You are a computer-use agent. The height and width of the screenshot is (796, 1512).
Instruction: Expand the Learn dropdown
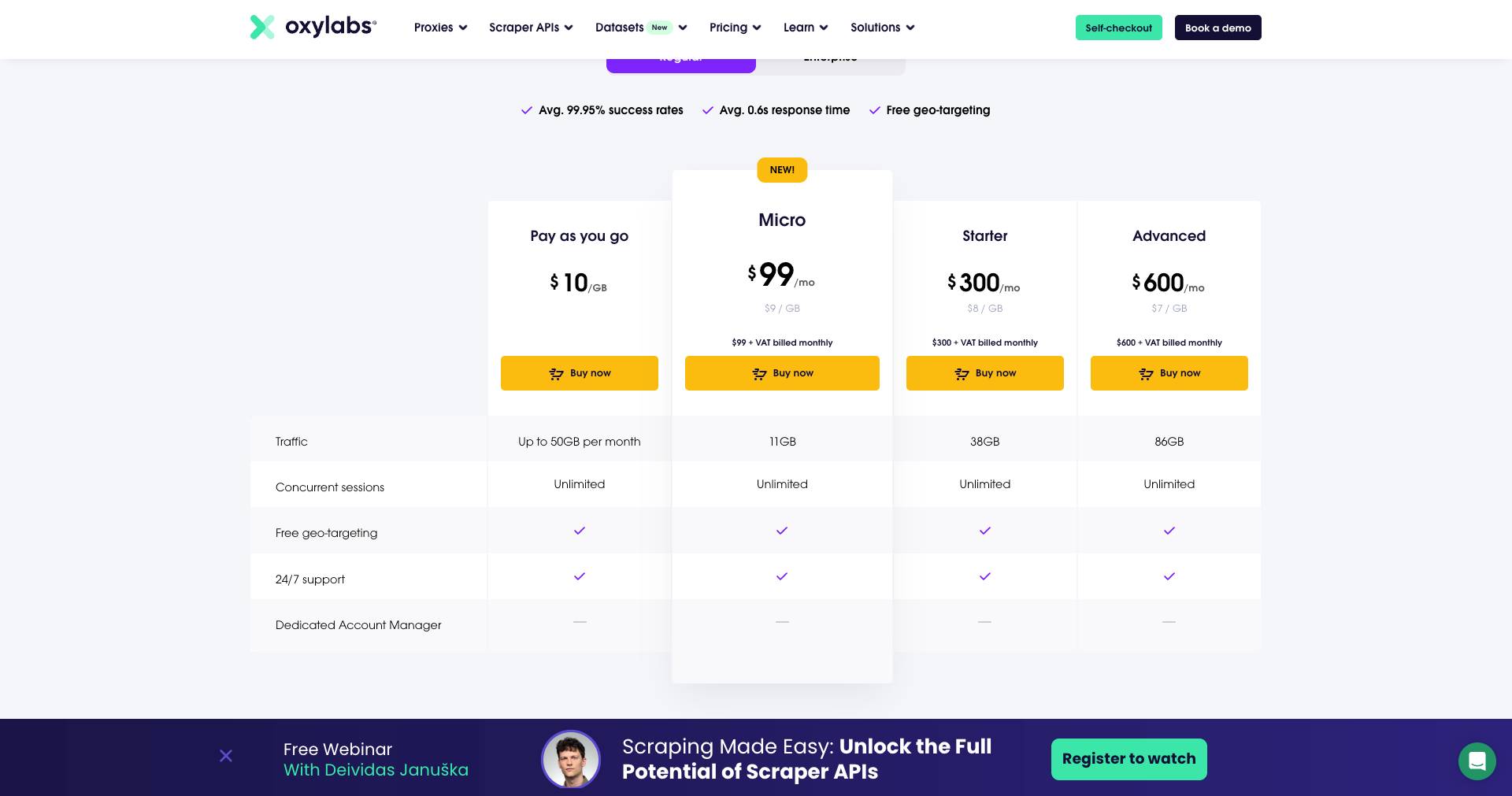(804, 27)
